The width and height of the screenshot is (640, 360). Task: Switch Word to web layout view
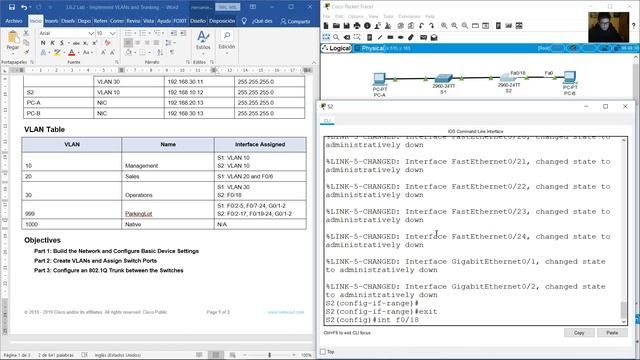coord(232,355)
